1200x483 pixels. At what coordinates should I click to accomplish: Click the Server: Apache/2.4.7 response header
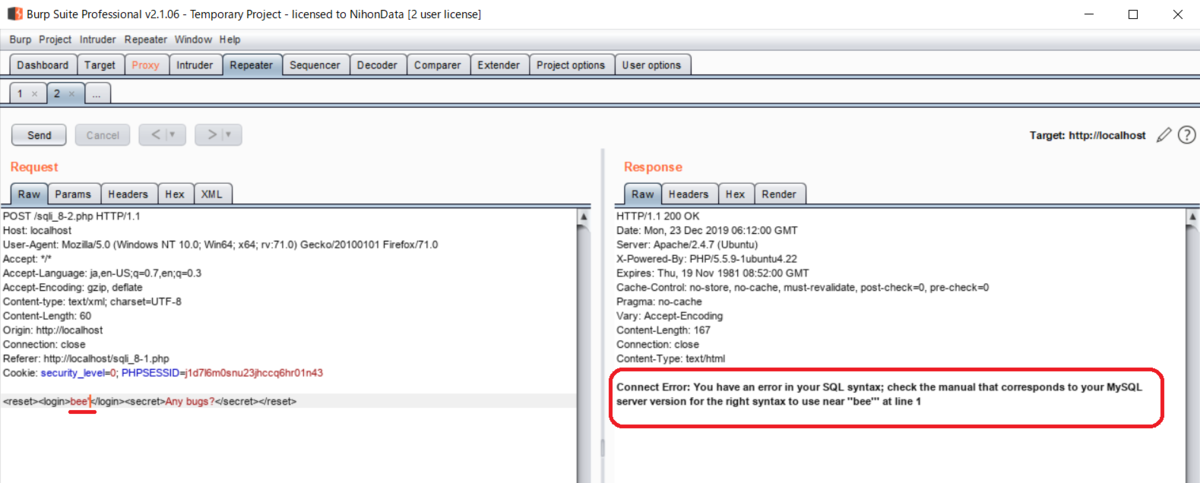[x=687, y=244]
